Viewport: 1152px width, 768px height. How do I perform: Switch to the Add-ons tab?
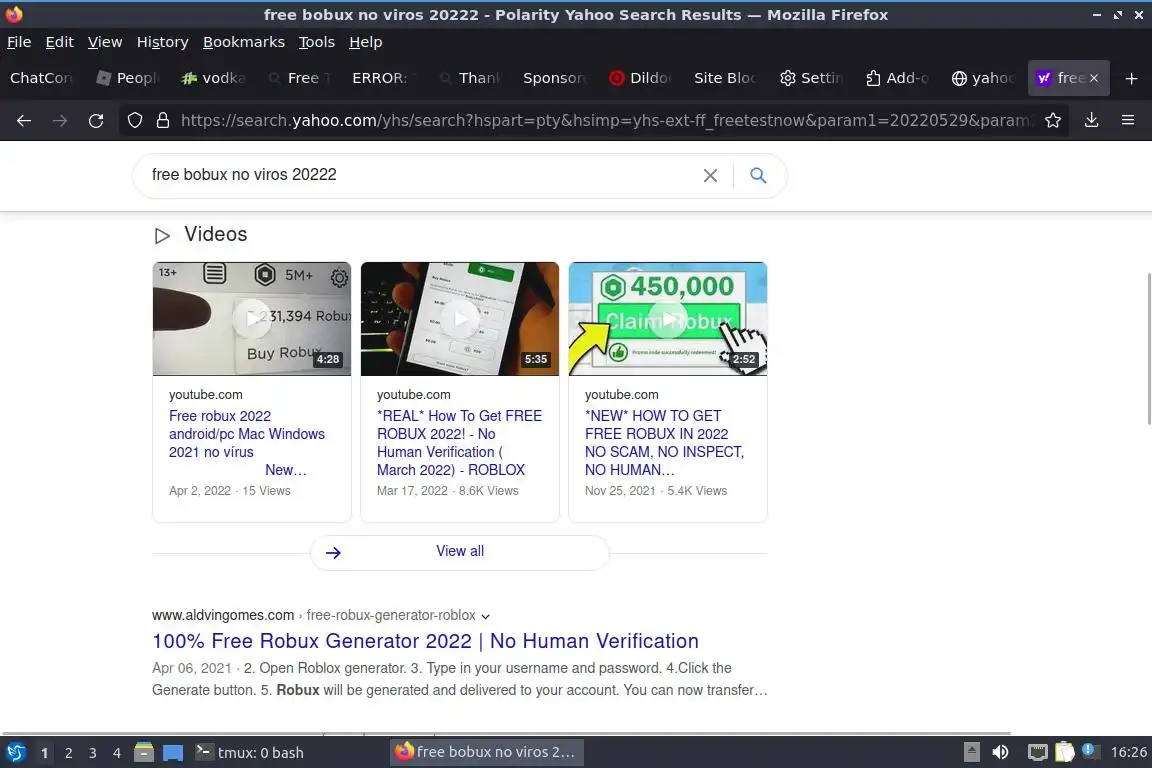pos(898,78)
